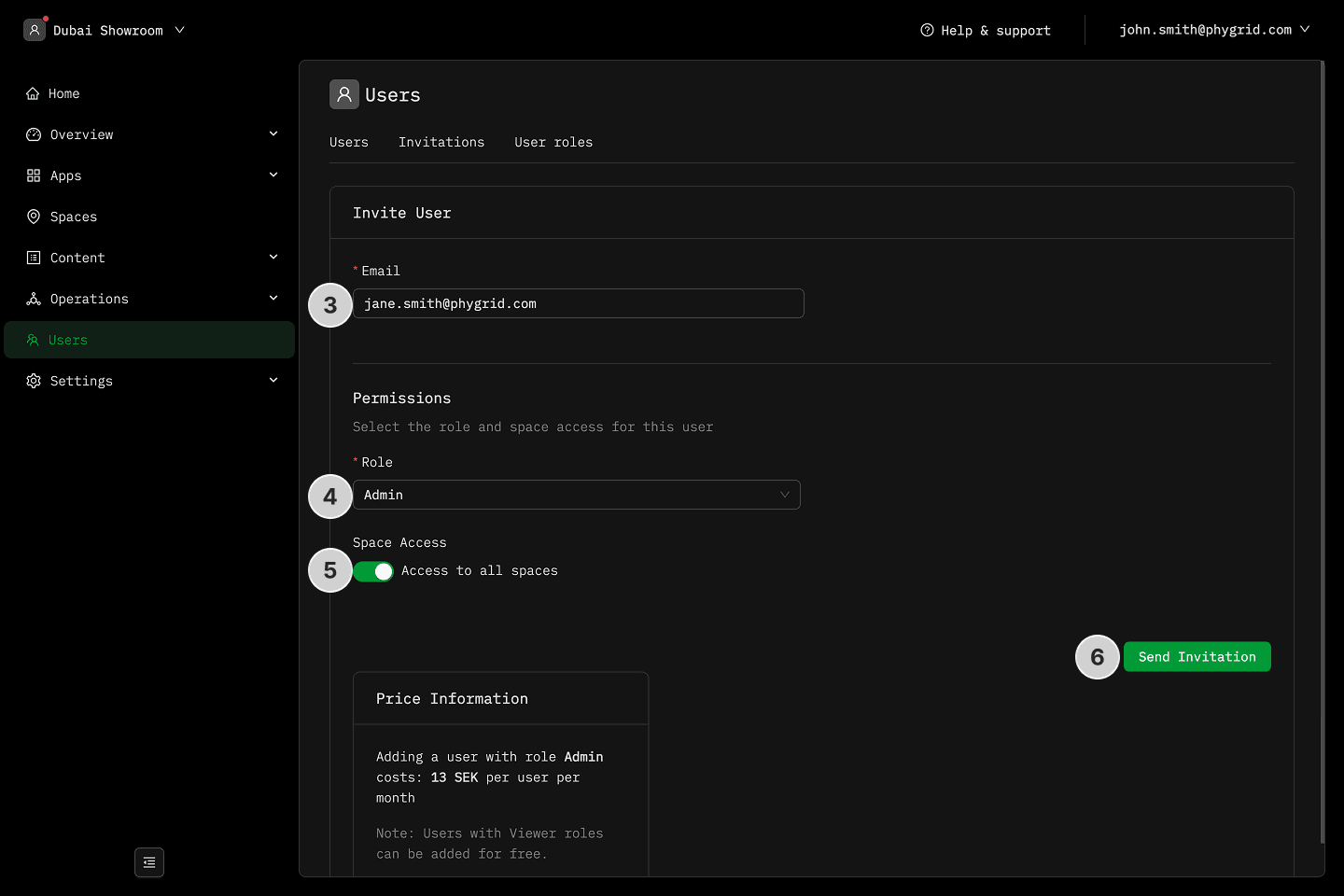Switch to the Invitations tab
Screen dimensions: 1344x896
tap(441, 142)
